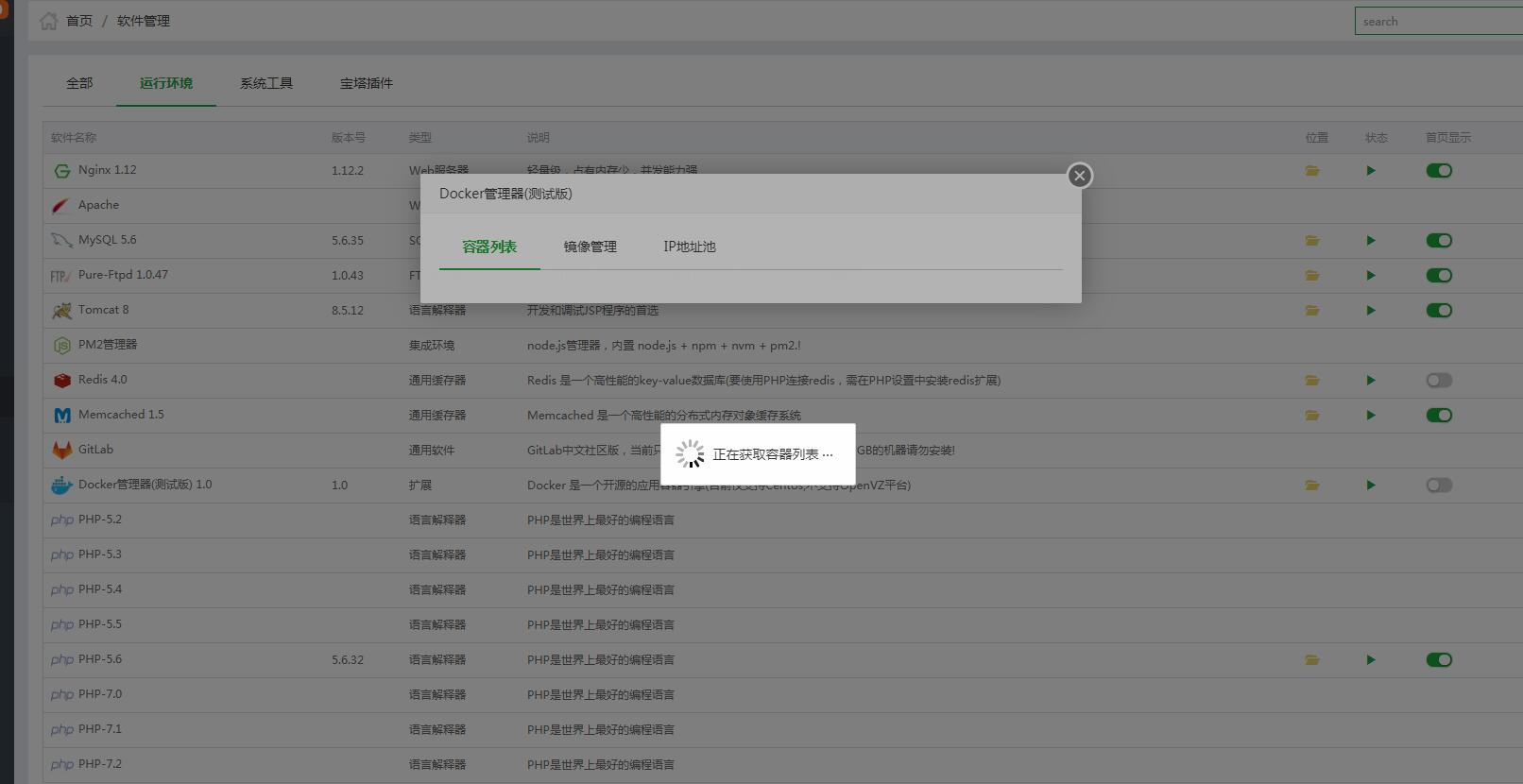Click PHP-5.4 software name
This screenshot has width=1523, height=784.
point(100,589)
